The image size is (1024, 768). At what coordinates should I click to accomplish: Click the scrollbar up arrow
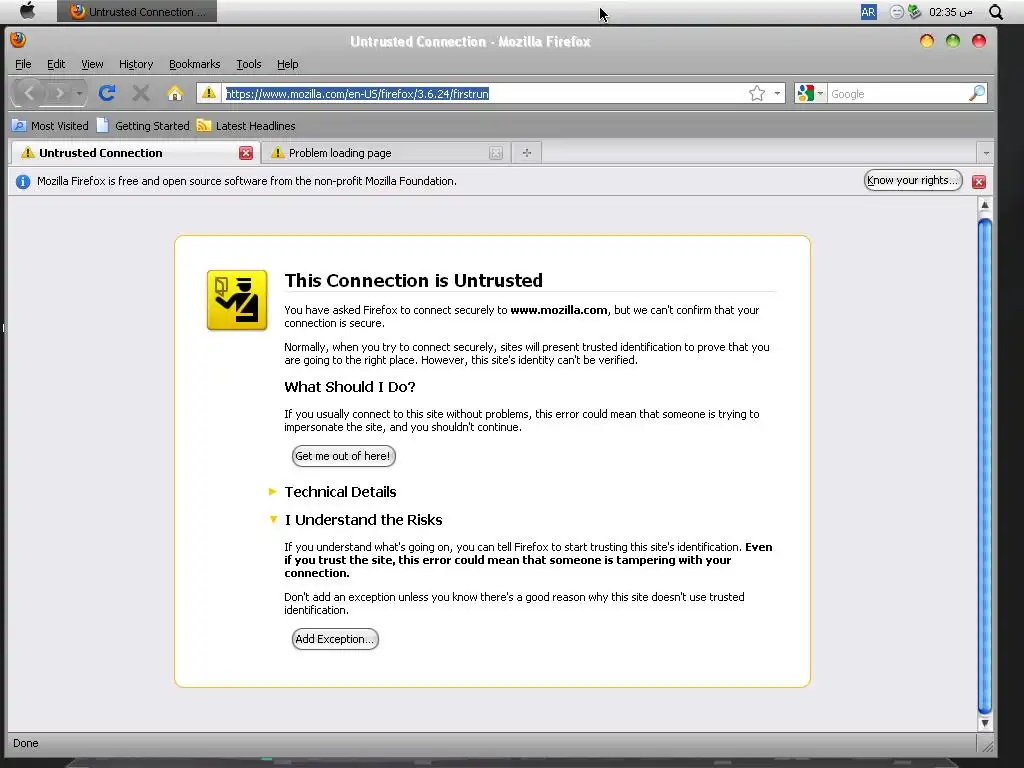point(985,205)
